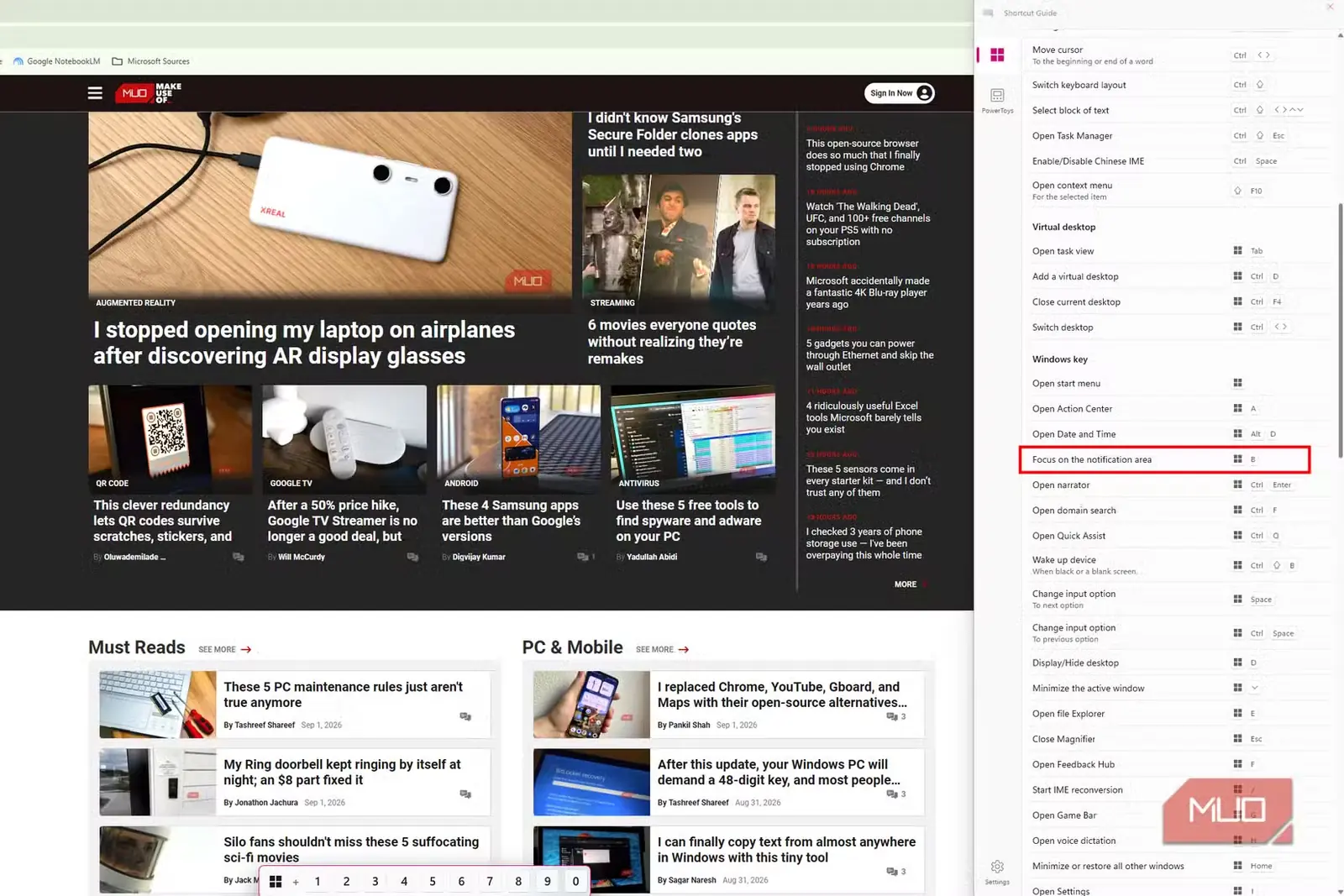Click number key 5 in the bottom key strip
The width and height of the screenshot is (1344, 896).
(433, 881)
